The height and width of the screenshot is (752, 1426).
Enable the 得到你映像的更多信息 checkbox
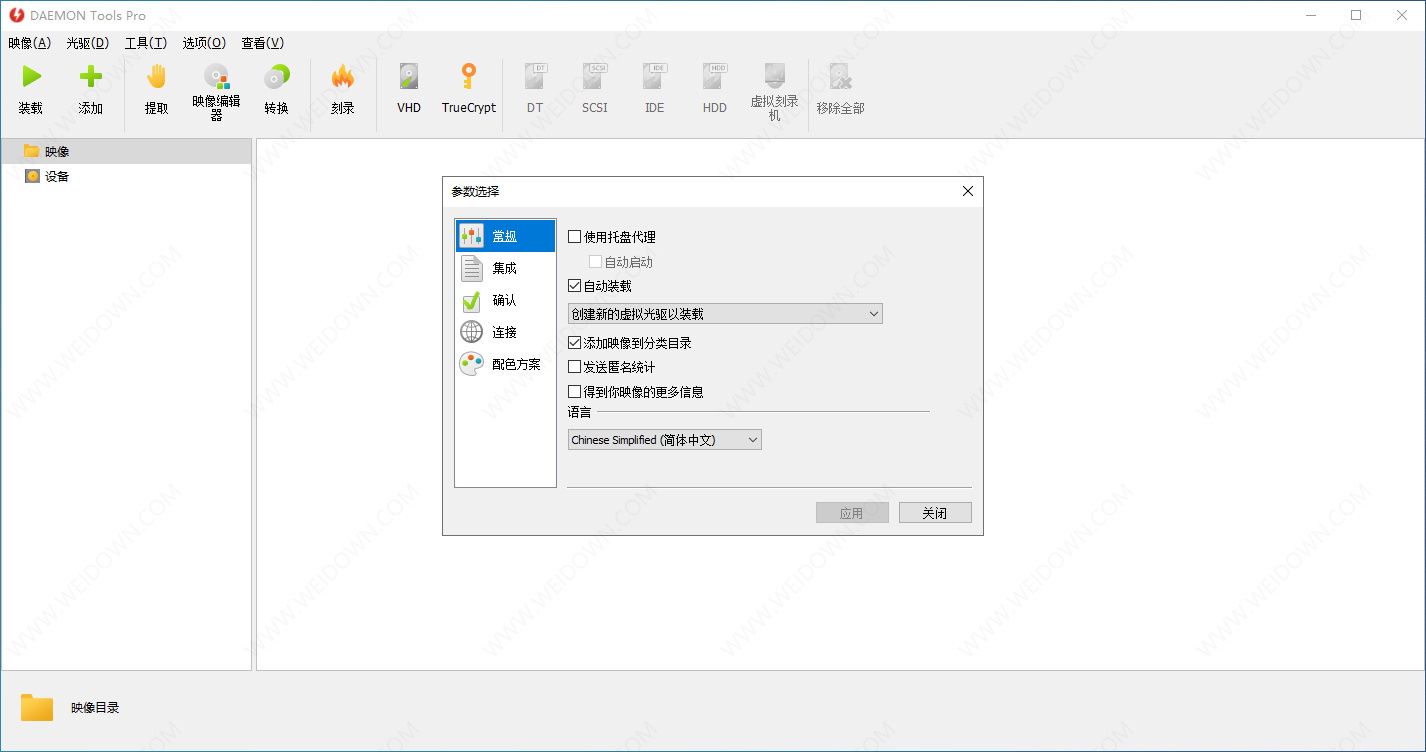(x=574, y=392)
